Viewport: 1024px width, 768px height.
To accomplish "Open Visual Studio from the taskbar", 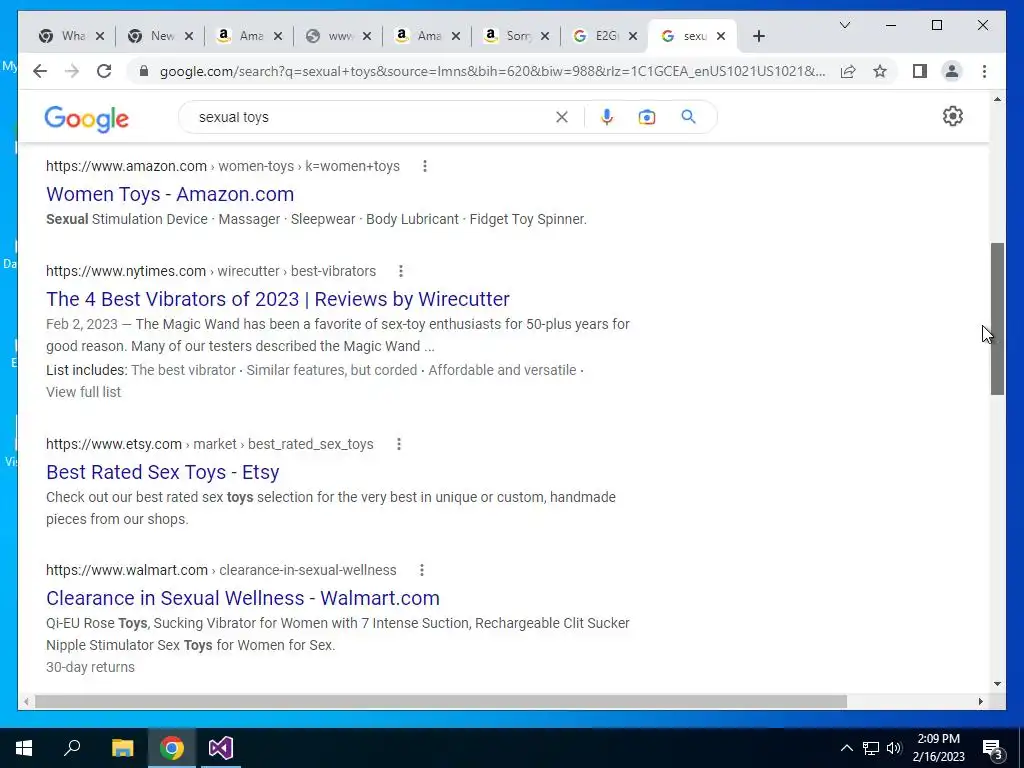I will pyautogui.click(x=221, y=748).
